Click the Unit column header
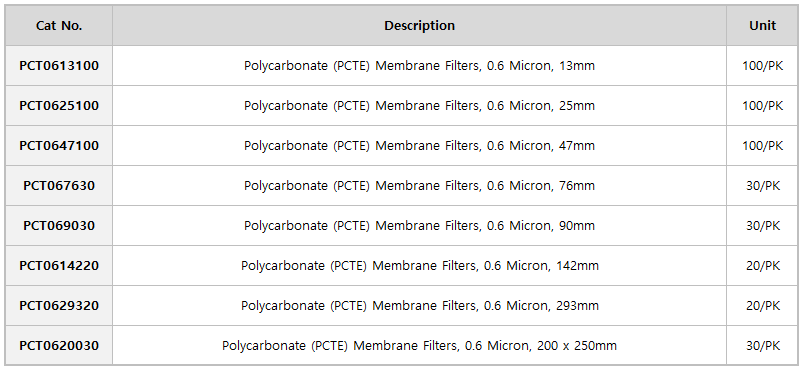The image size is (802, 369). click(x=763, y=26)
